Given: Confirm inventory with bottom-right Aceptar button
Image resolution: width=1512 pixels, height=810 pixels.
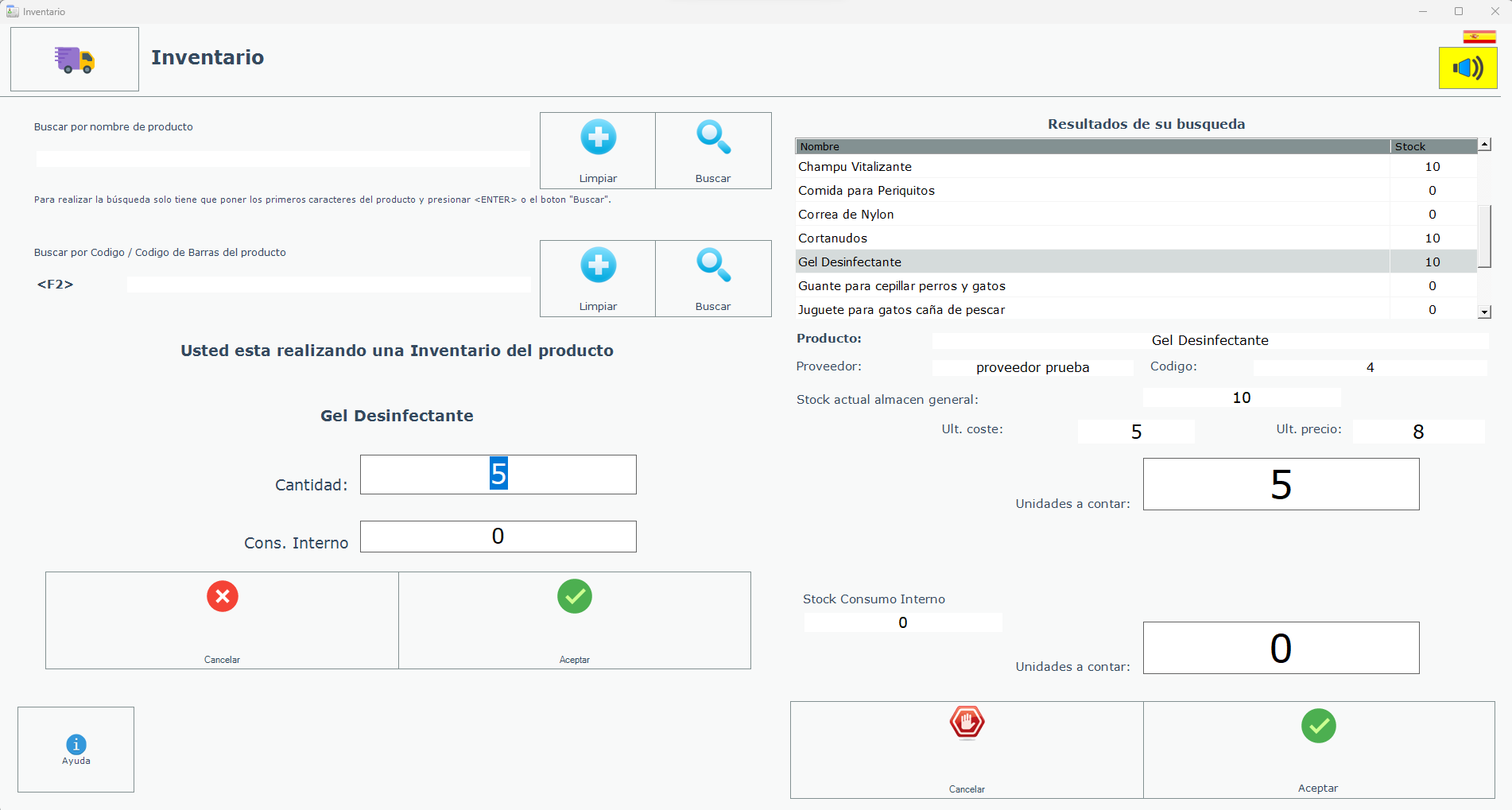Looking at the screenshot, I should click(1318, 749).
